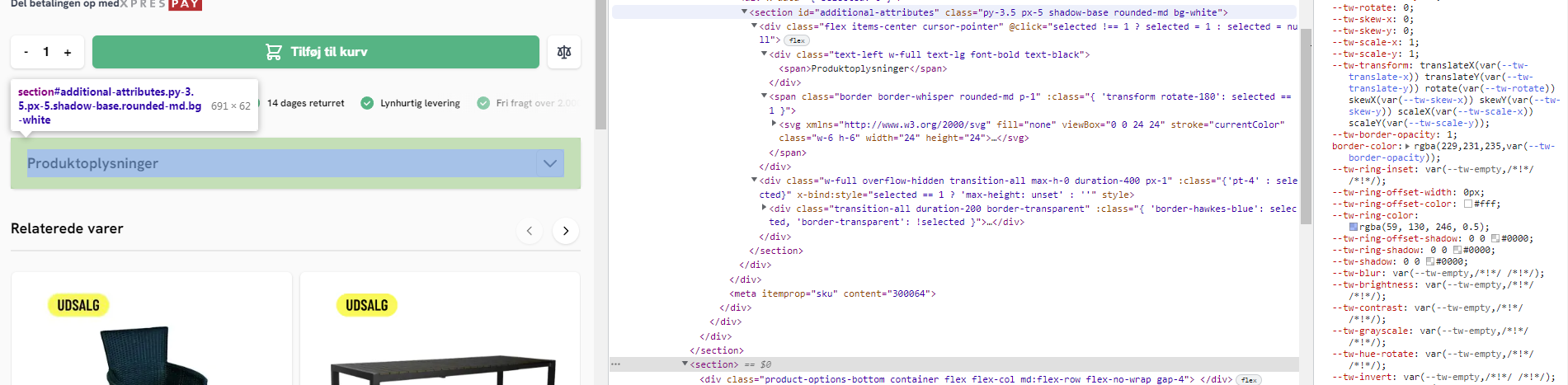Click the flex badge beside cursor-pointer div
Screen dimensions: 1568x385
coord(796,40)
